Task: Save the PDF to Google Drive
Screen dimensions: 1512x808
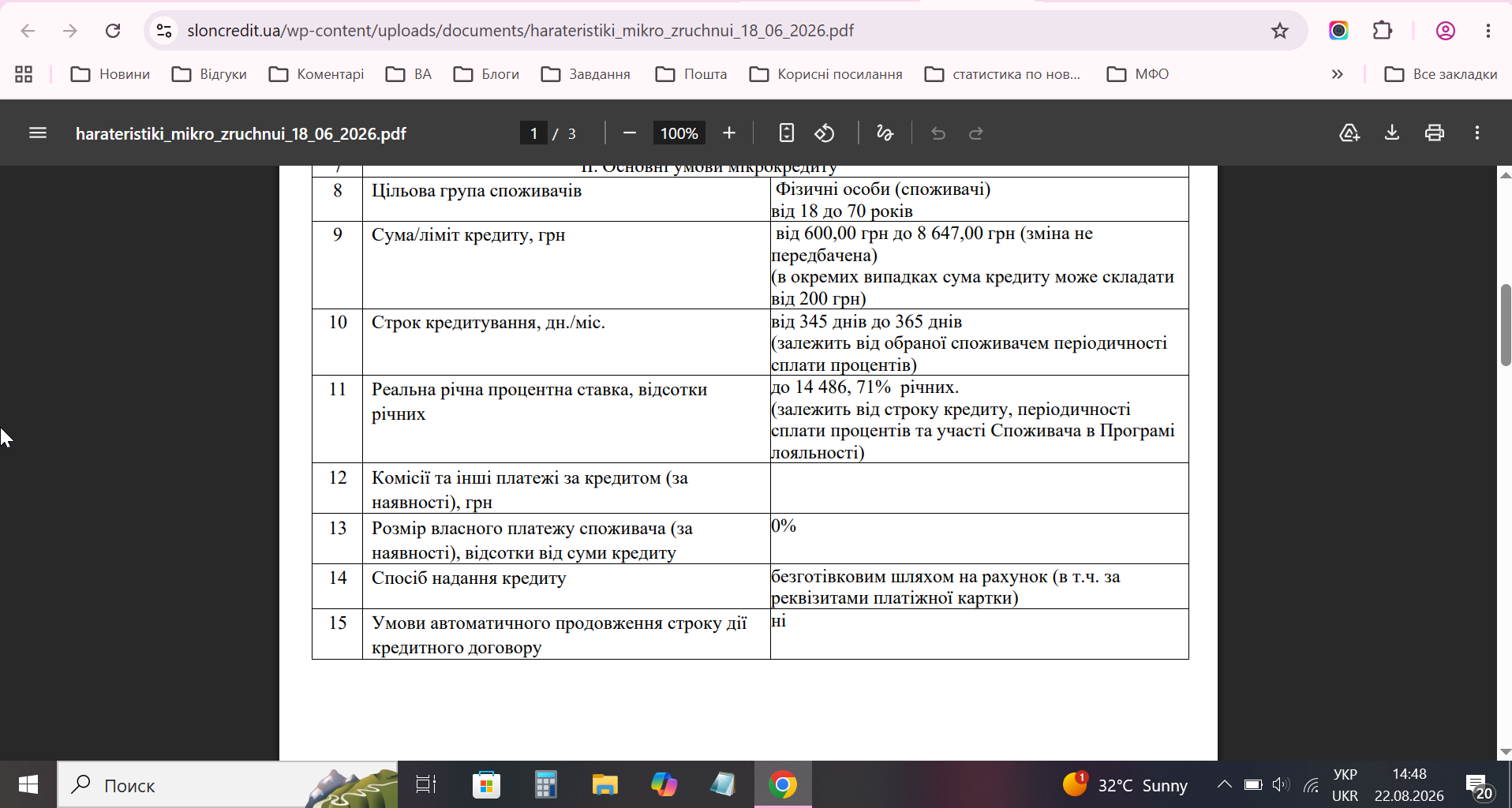Action: coord(1349,133)
